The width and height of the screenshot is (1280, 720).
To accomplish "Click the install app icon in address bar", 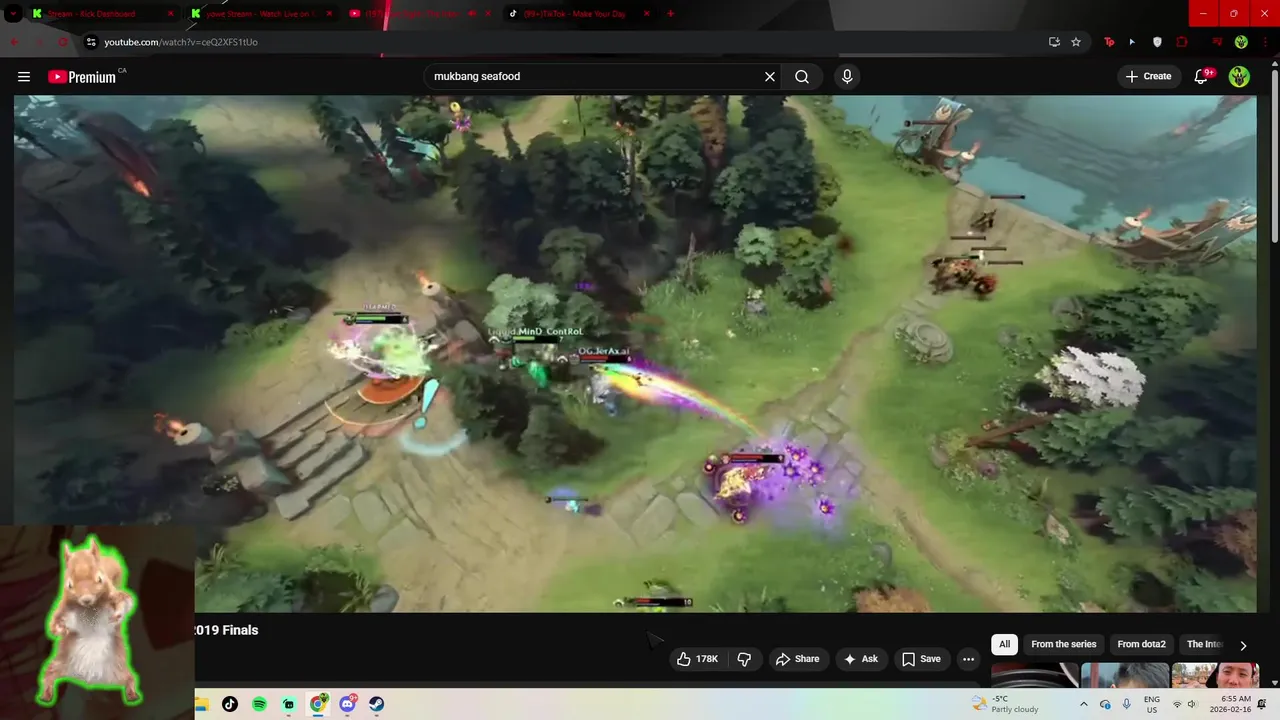I will pyautogui.click(x=1054, y=42).
